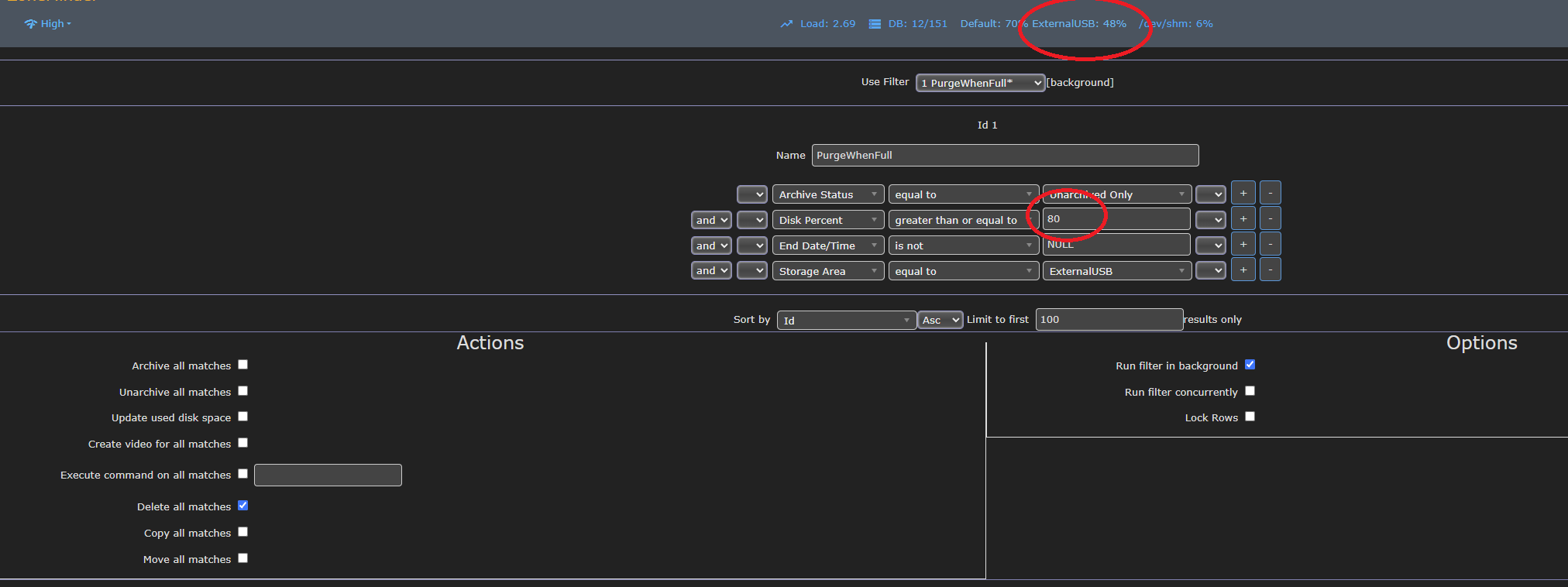1568x587 pixels.
Task: Click the DB 12/151 database icon
Action: click(x=875, y=24)
